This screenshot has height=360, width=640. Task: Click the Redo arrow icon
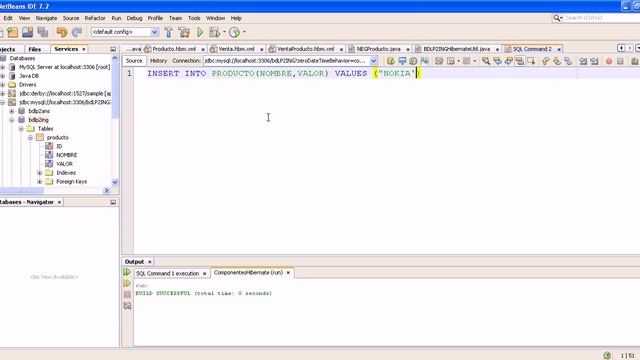[x=77, y=32]
